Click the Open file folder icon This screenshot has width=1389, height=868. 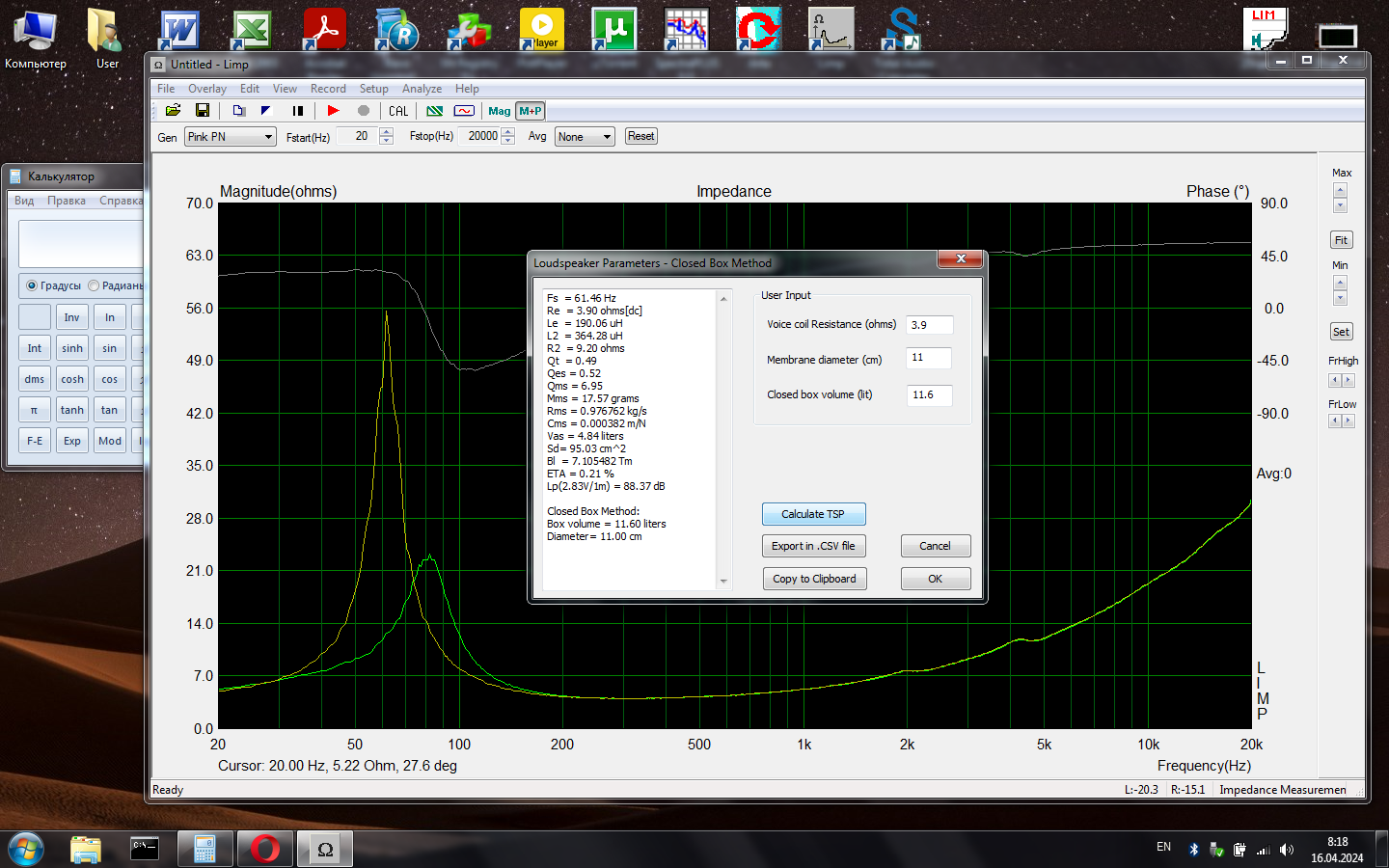[x=174, y=111]
